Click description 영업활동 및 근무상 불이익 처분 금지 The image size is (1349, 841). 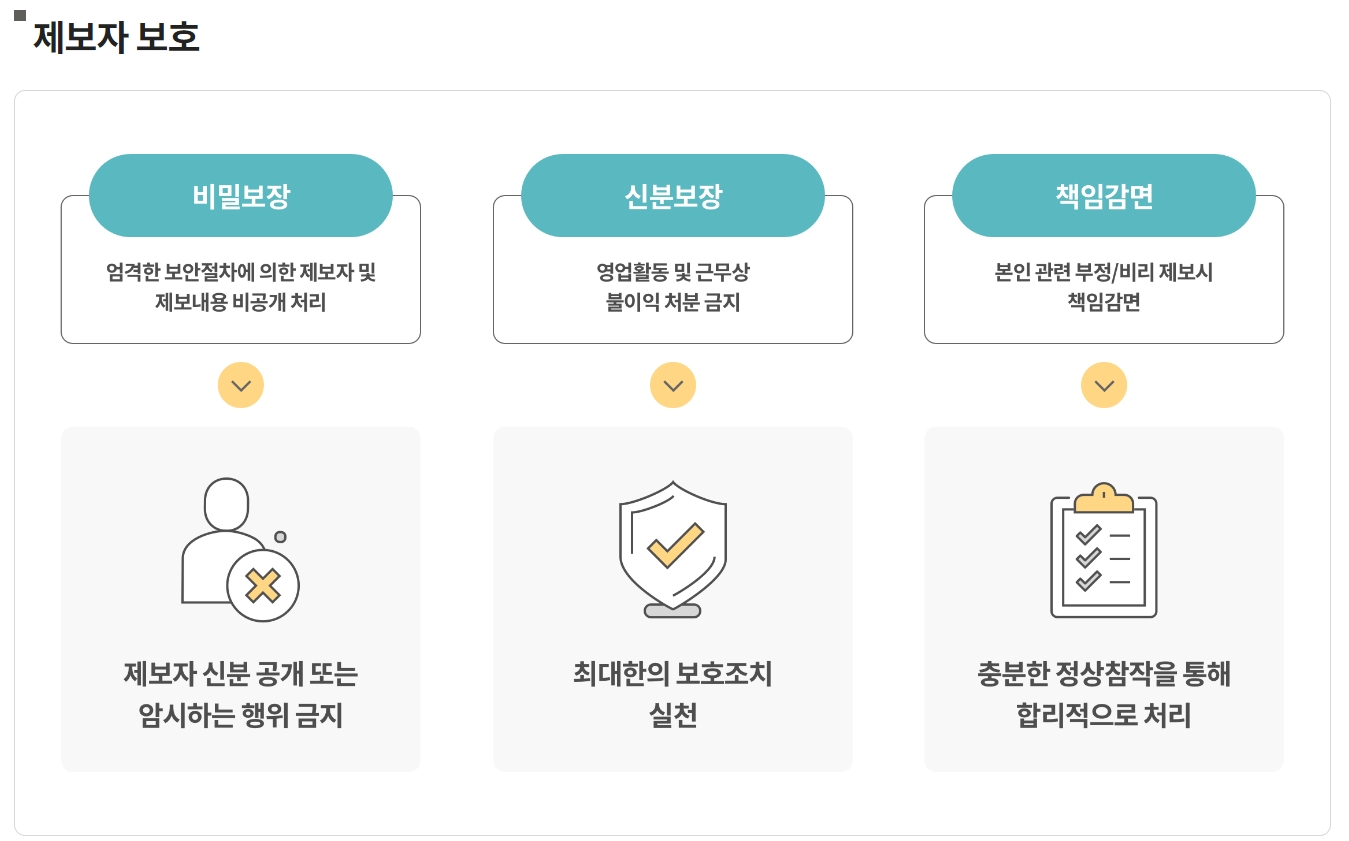click(x=673, y=287)
